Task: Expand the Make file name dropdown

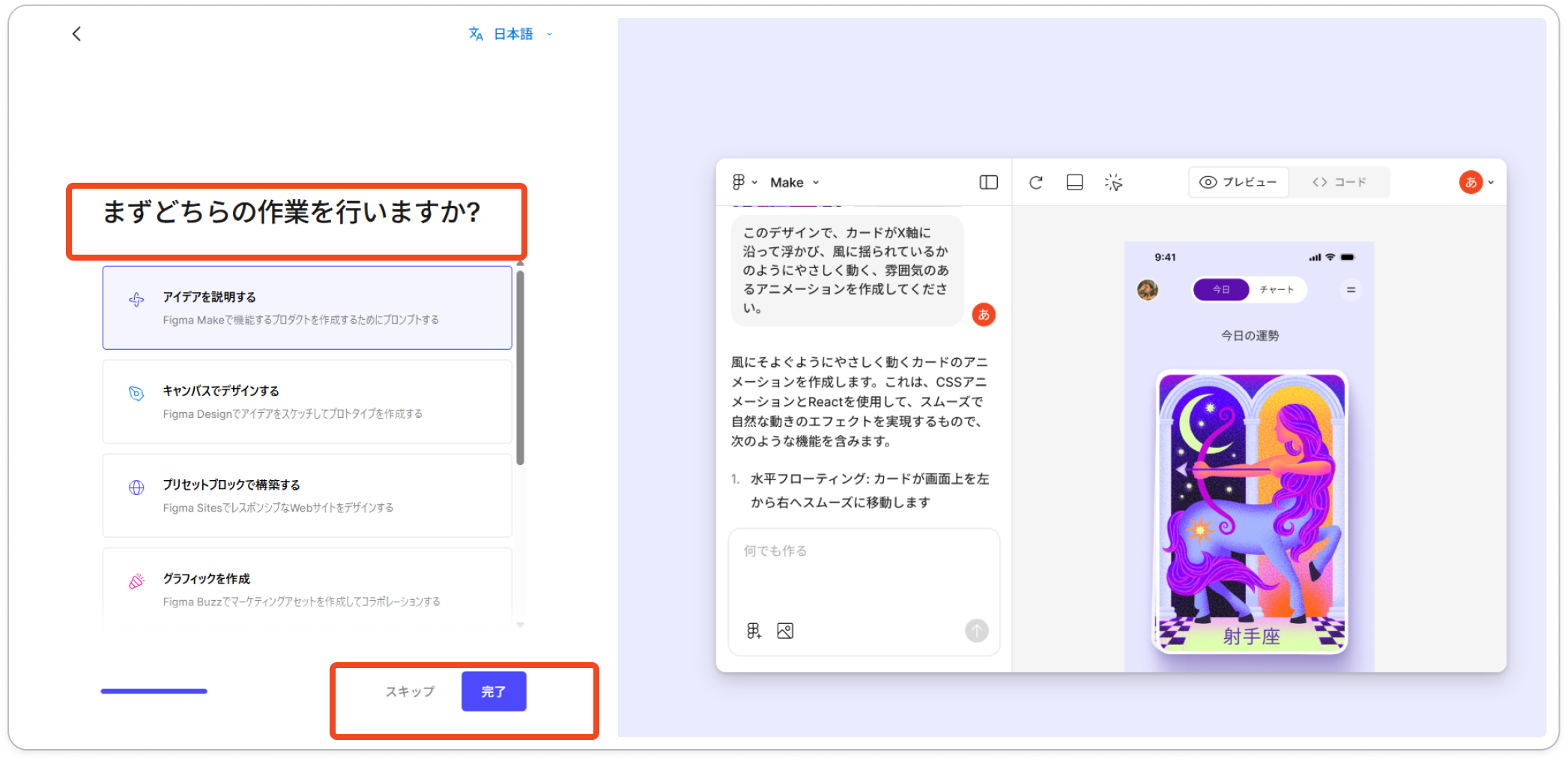Action: coord(795,182)
